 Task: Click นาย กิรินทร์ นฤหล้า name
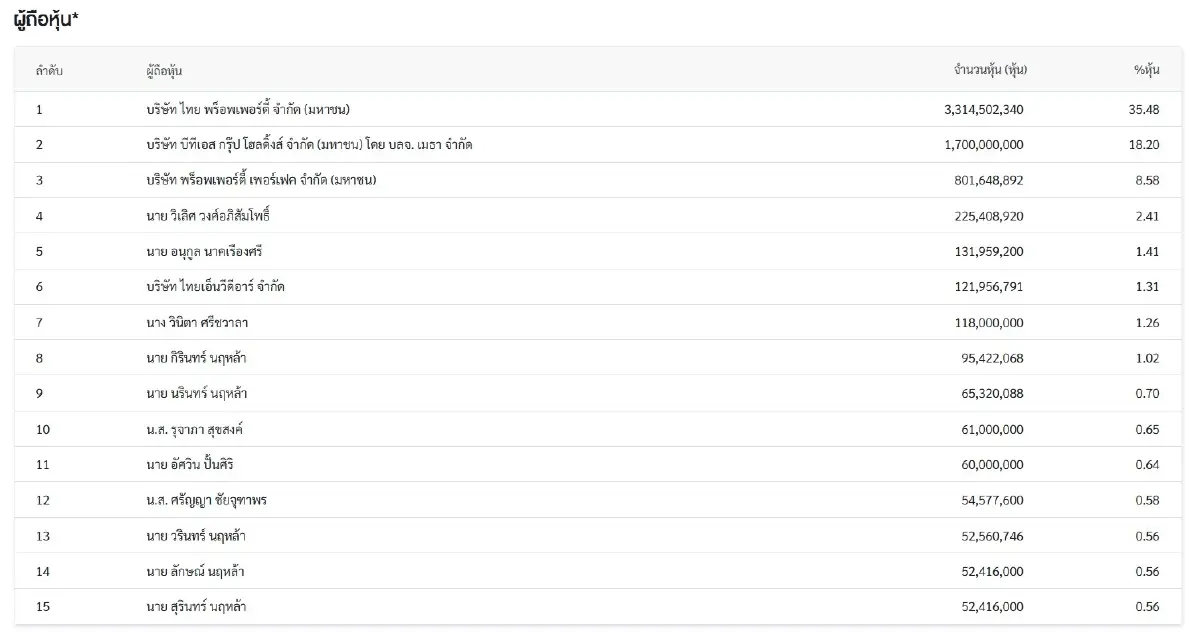[x=197, y=358]
